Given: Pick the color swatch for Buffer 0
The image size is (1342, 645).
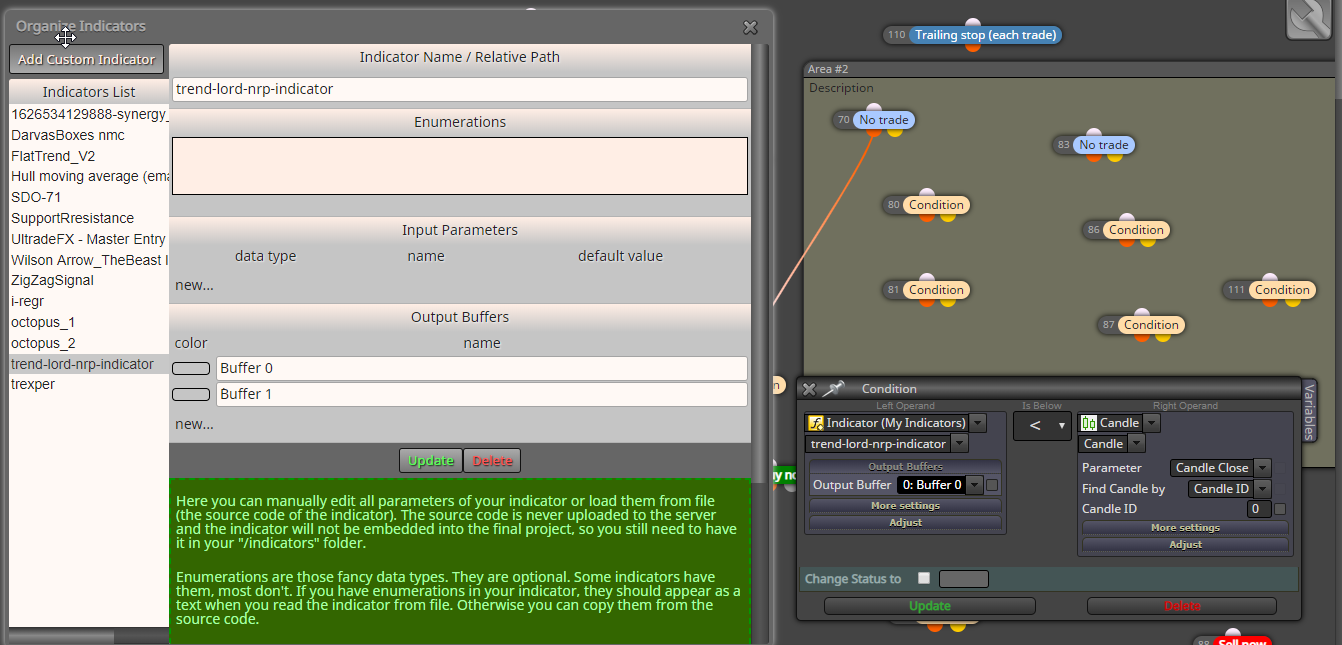Looking at the screenshot, I should pos(191,368).
